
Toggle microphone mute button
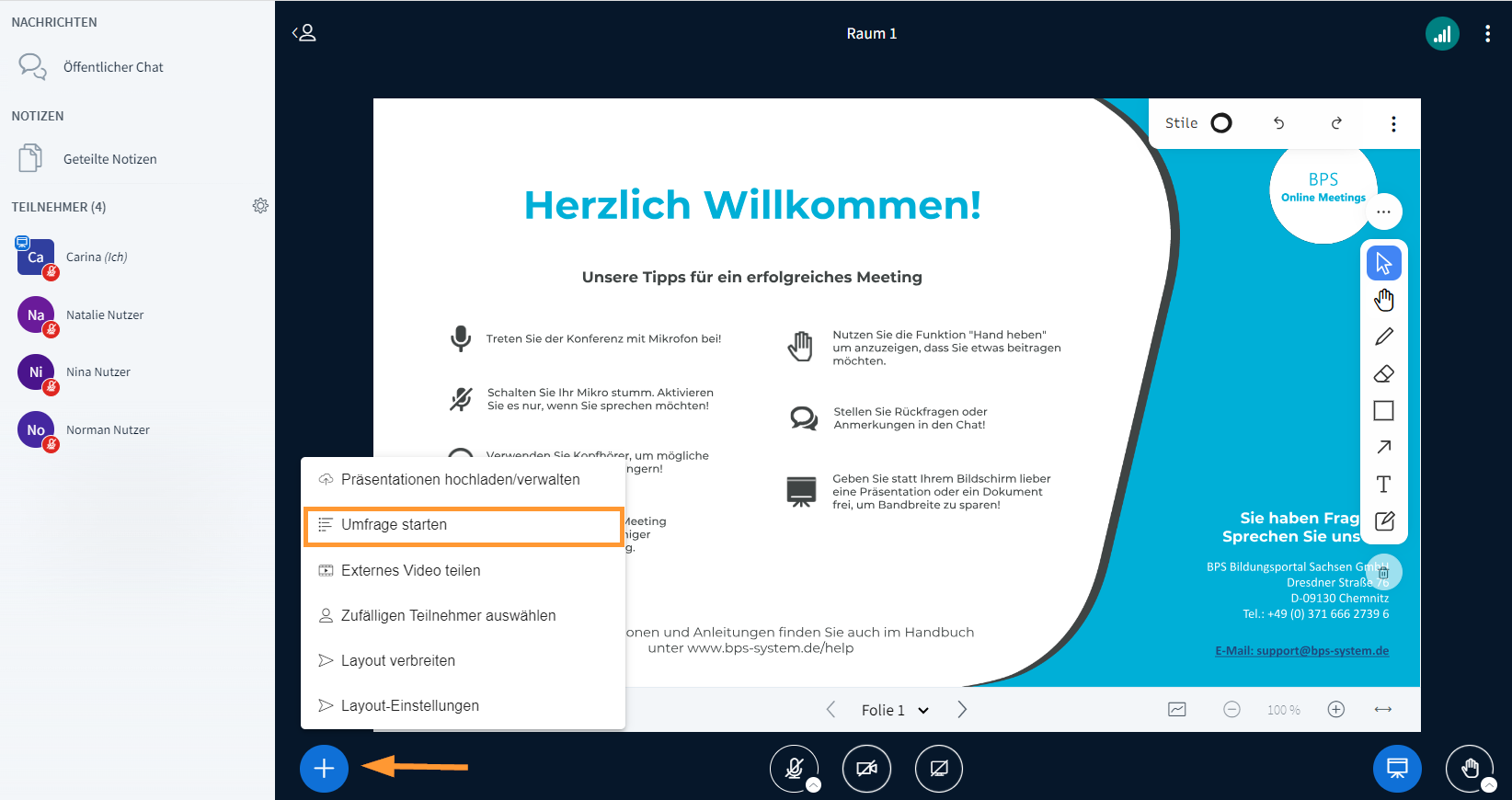pyautogui.click(x=794, y=768)
